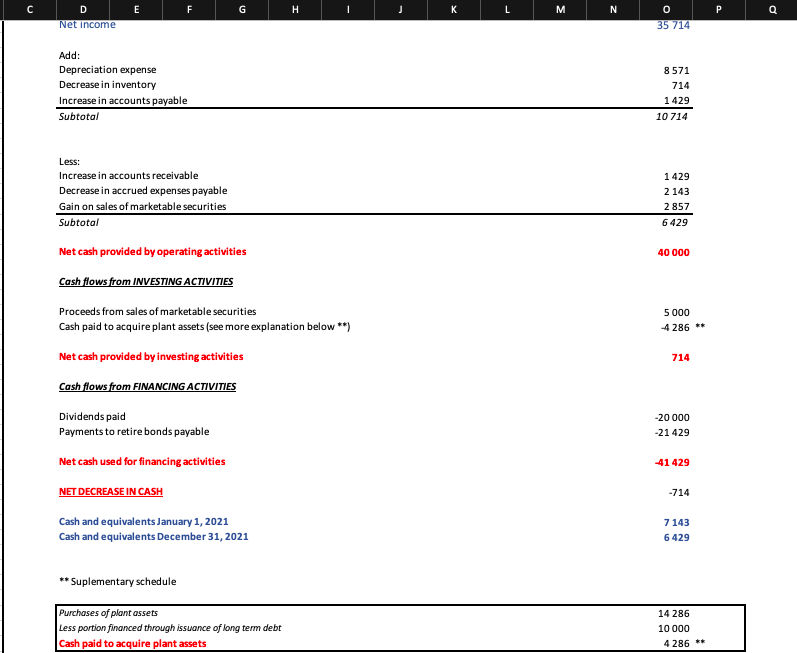This screenshot has width=797, height=653.
Task: Select '** Suplementary schedule' note
Action: 118,581
